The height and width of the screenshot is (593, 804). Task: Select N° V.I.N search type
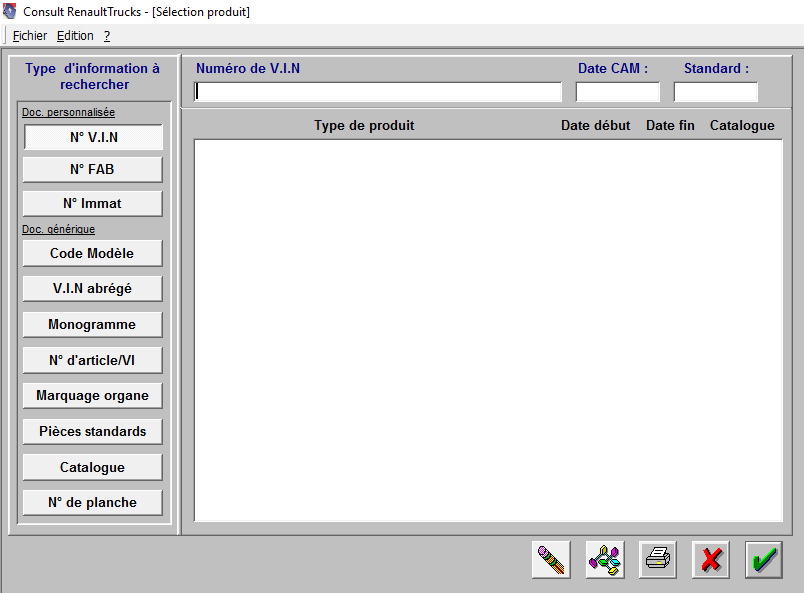click(93, 138)
